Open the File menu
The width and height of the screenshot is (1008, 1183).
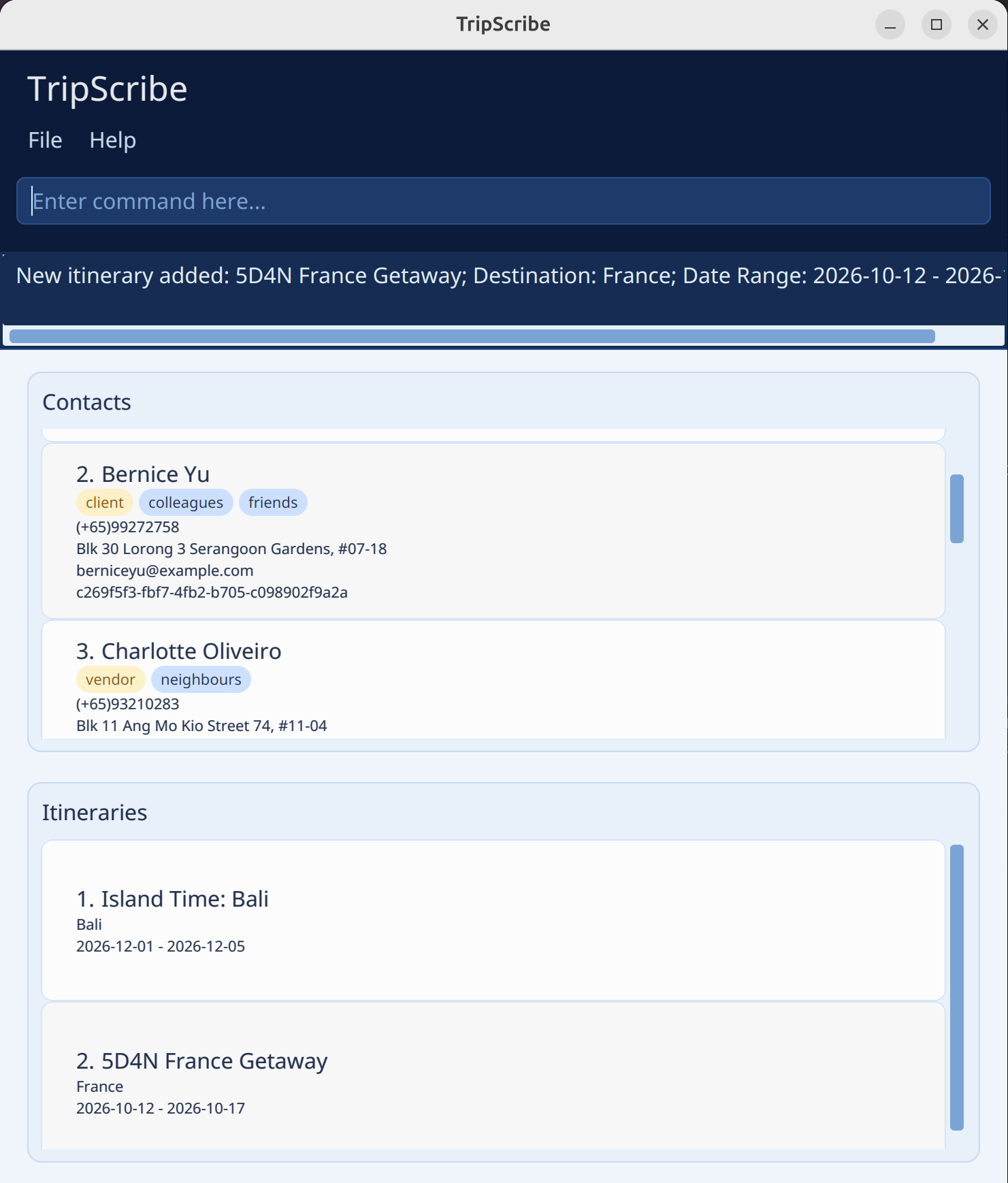45,140
